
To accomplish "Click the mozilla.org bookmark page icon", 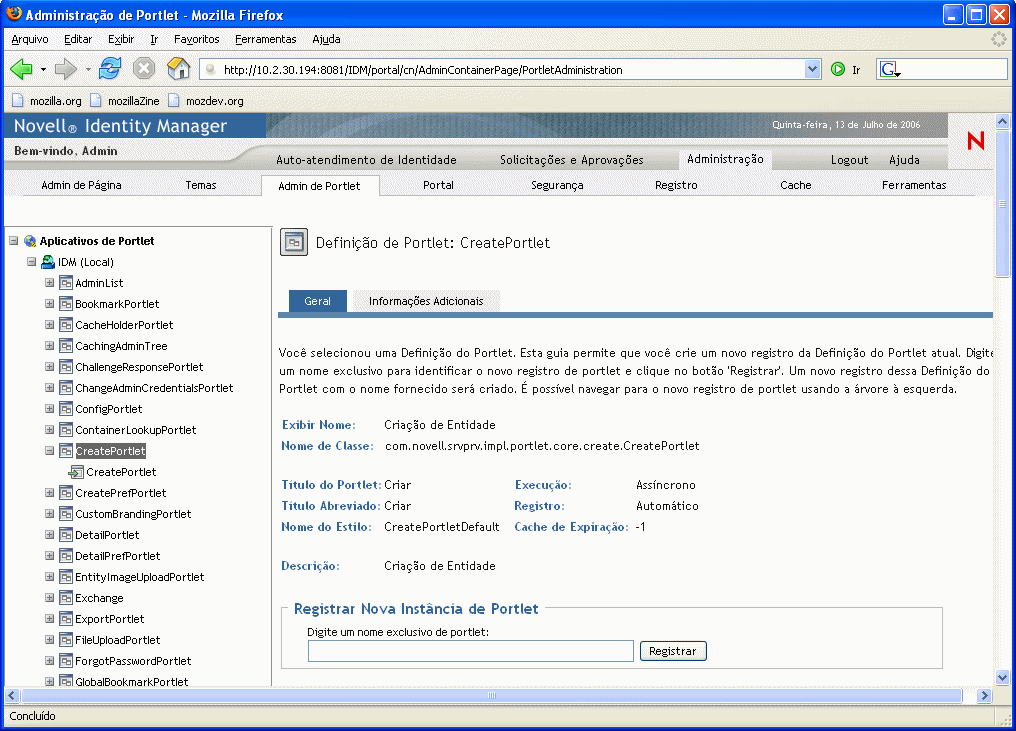I will (x=17, y=100).
